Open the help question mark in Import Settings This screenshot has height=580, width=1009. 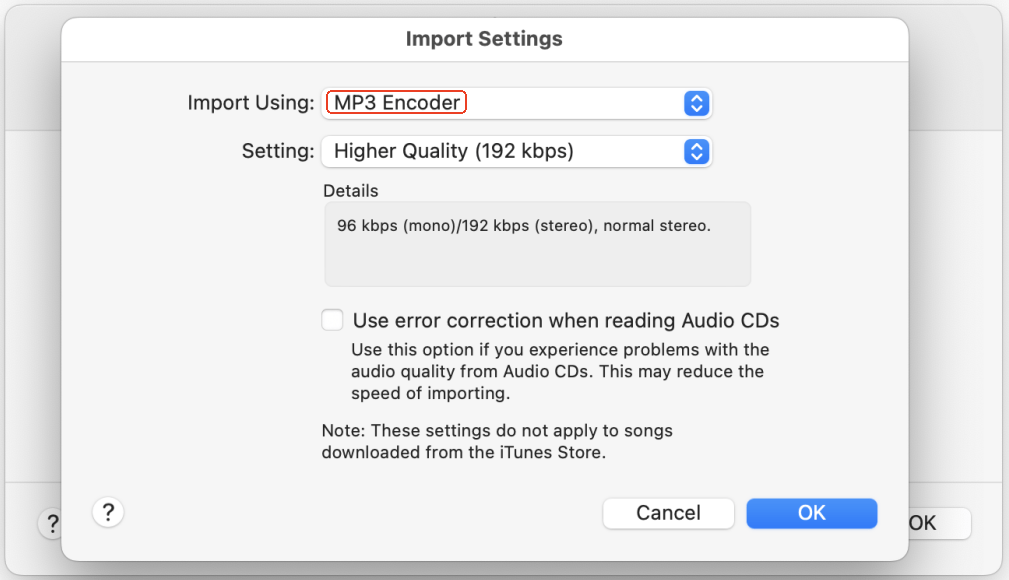click(108, 513)
